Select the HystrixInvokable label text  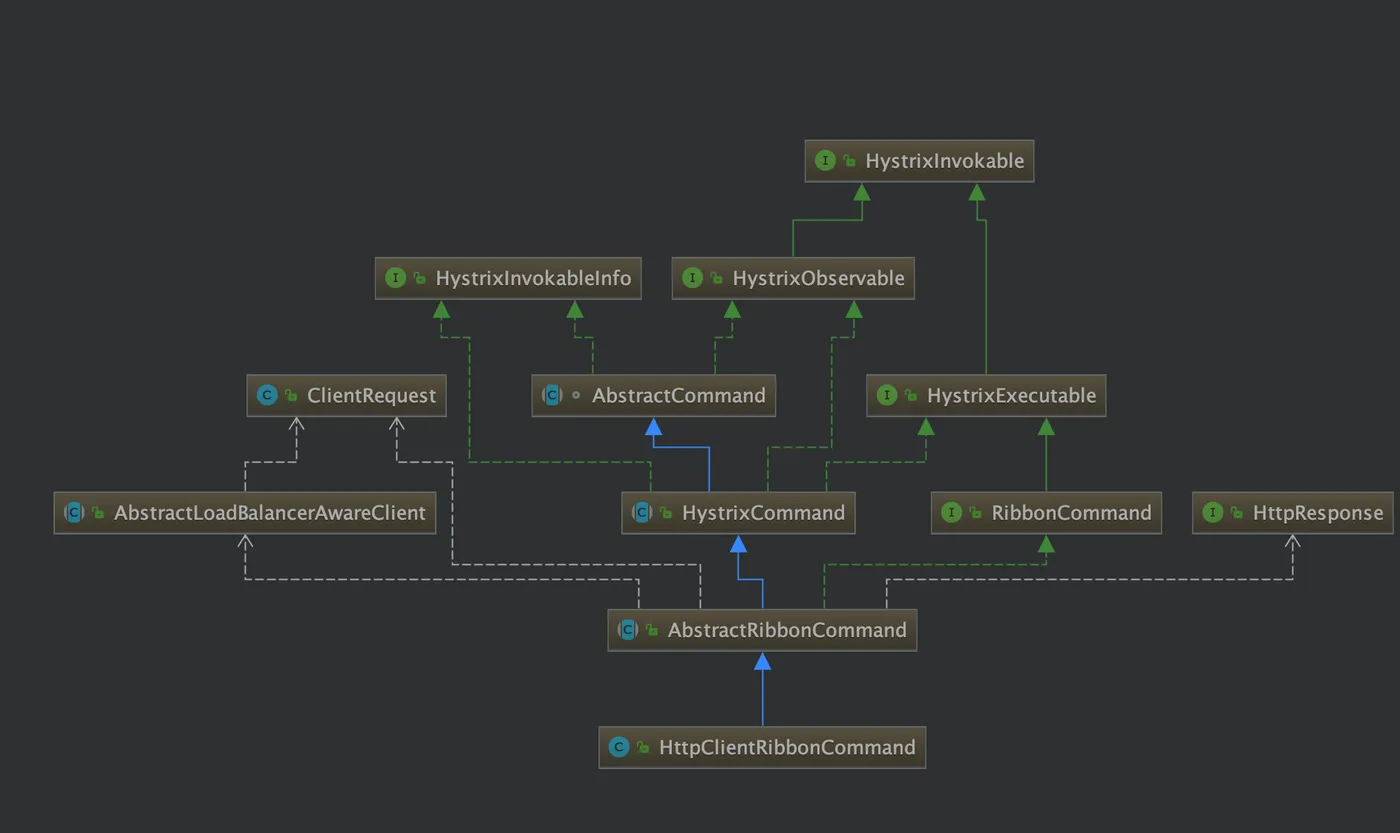[x=945, y=161]
